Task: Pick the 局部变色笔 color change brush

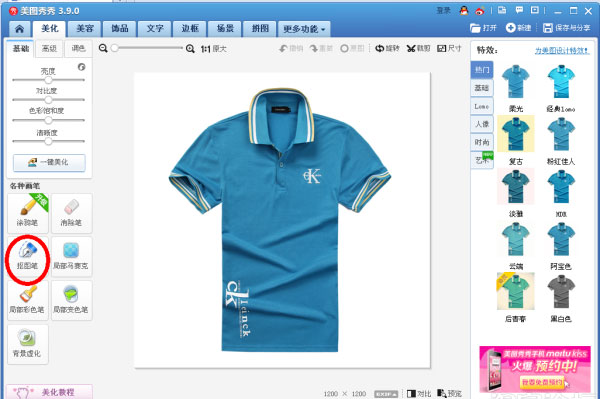Action: tap(72, 300)
